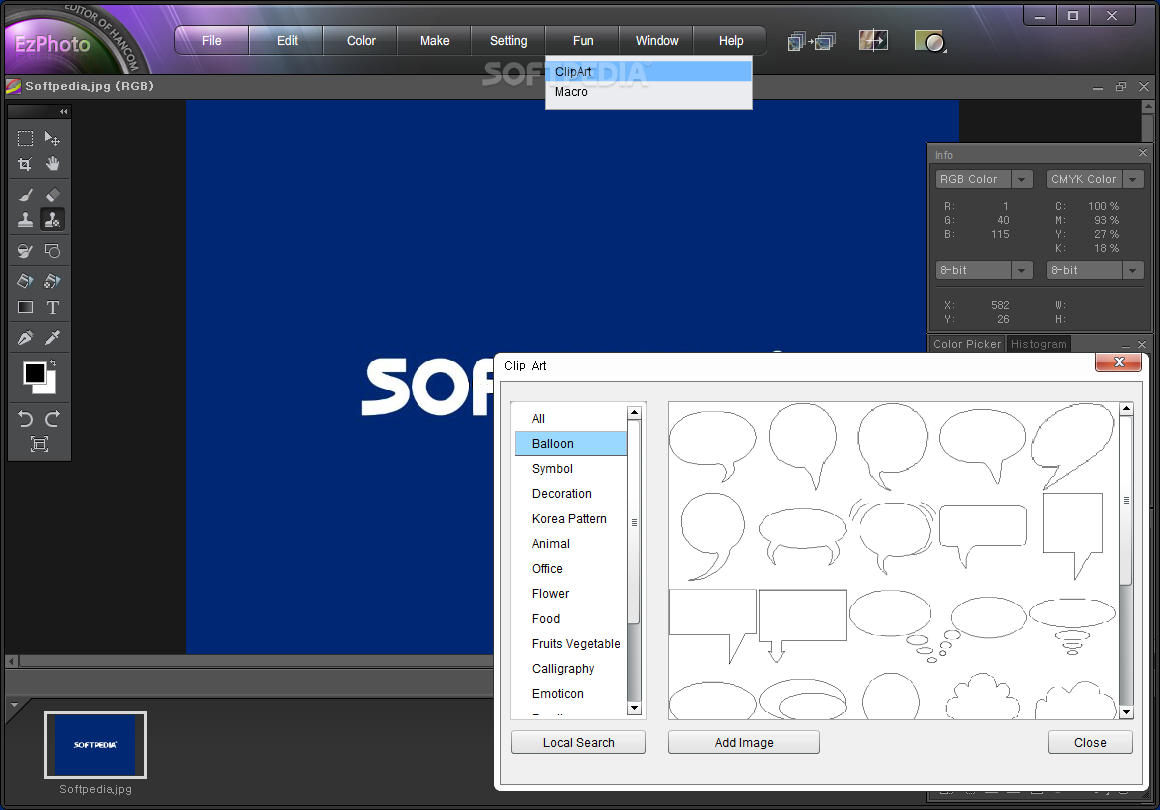Close the Info panel
This screenshot has height=810, width=1160.
1143,153
